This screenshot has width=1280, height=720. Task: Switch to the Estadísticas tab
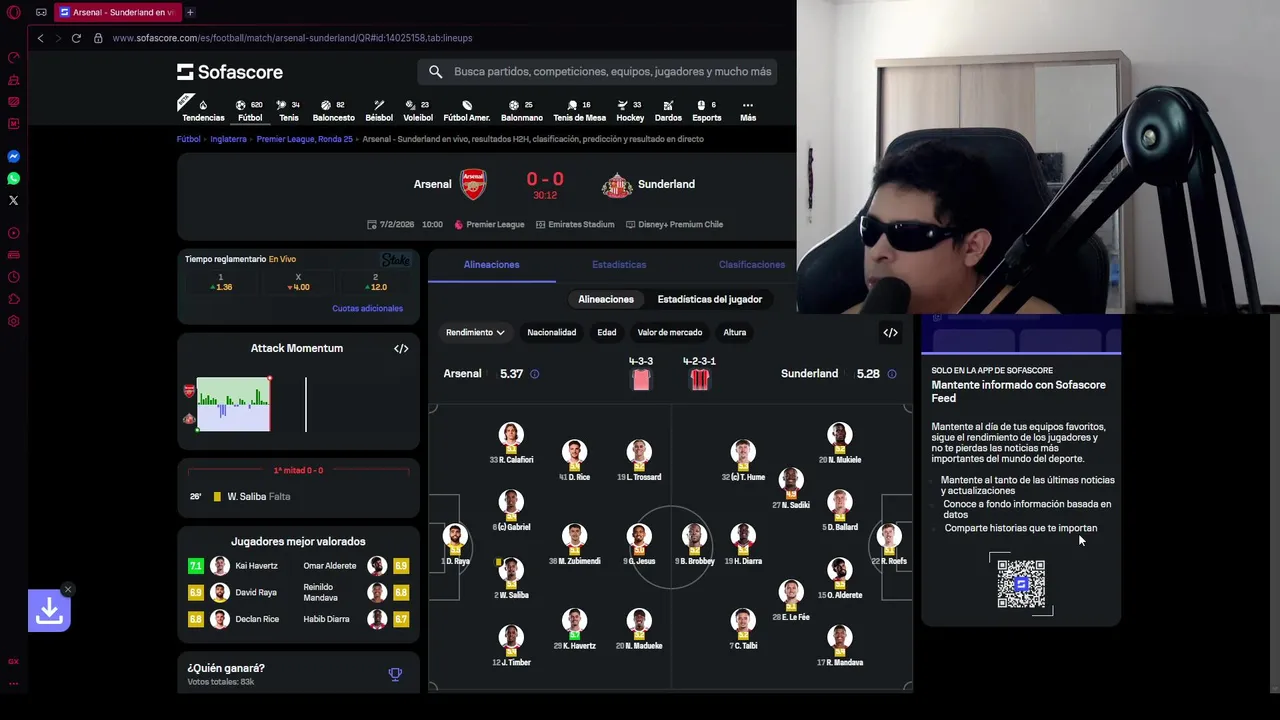coord(619,265)
